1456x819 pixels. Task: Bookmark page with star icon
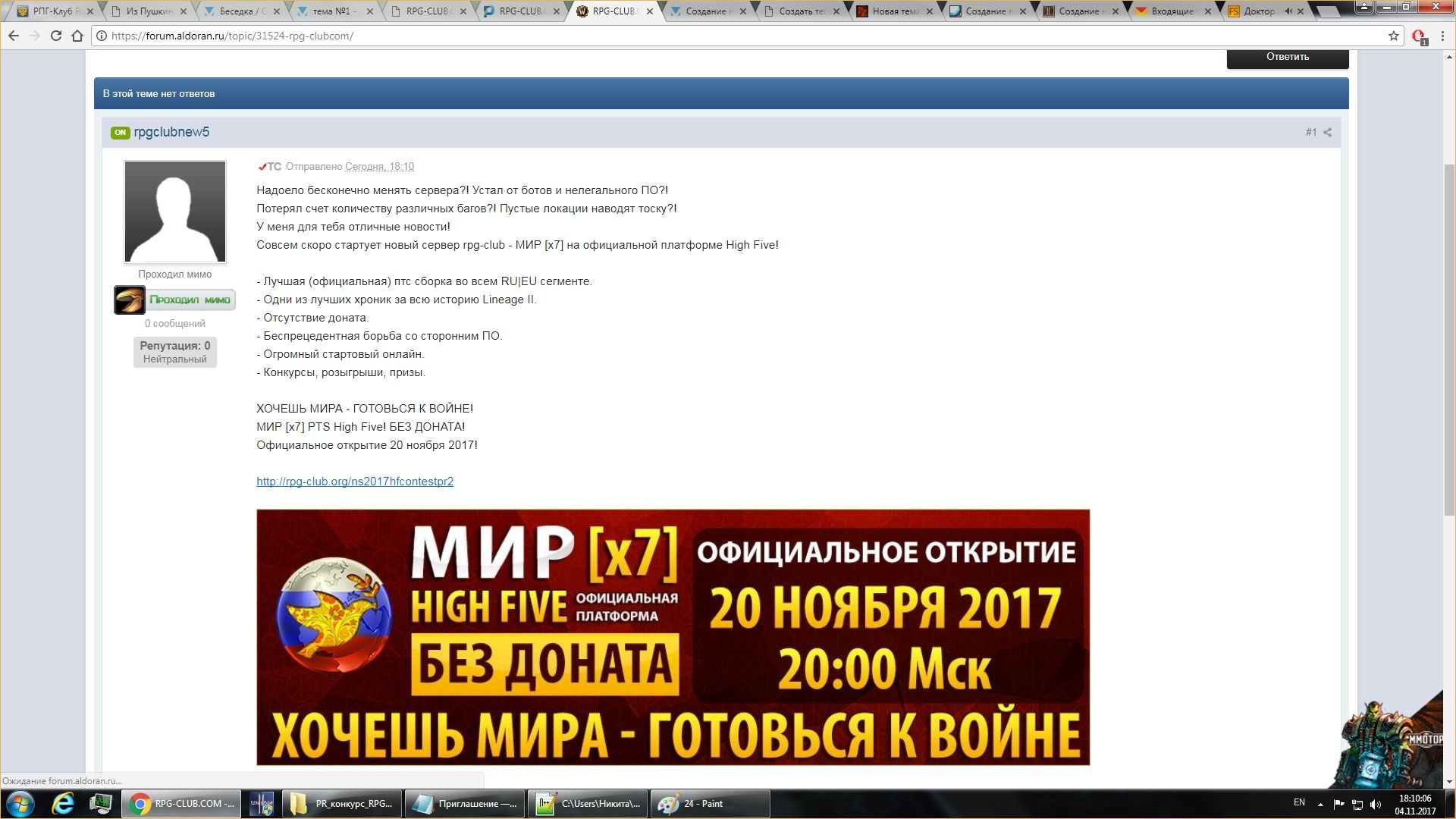tap(1393, 36)
